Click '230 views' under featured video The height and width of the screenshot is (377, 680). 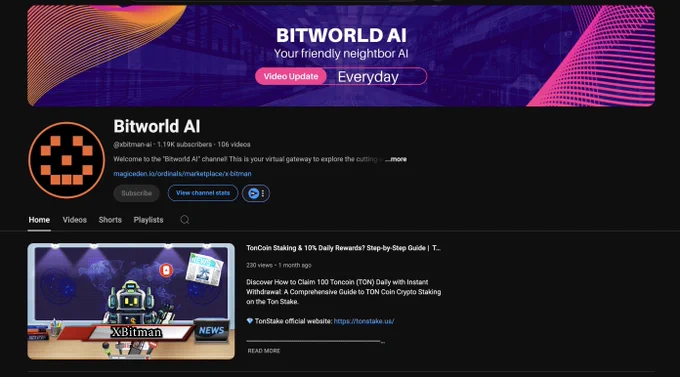259,265
